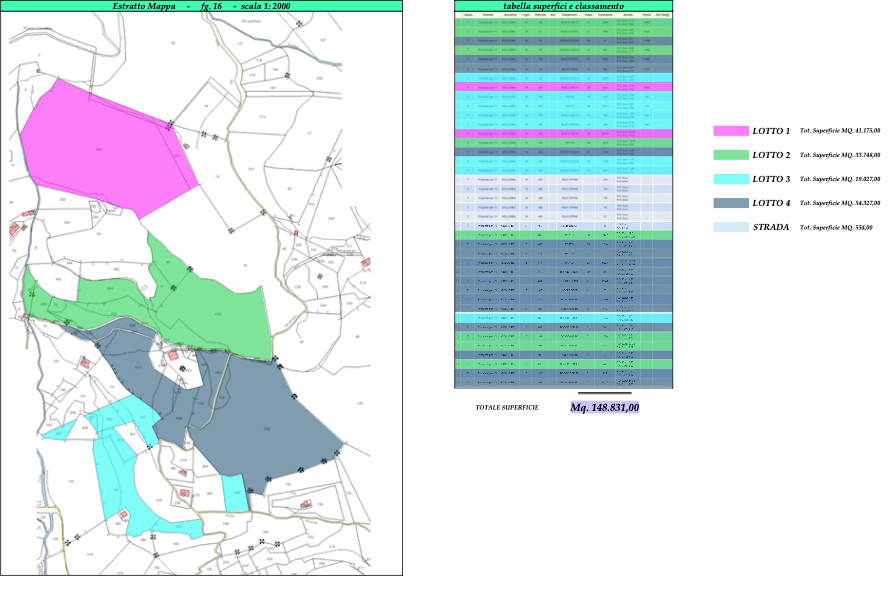Image resolution: width=890 pixels, height=589 pixels.
Task: Select the total value Mq. 148.831,00
Action: click(604, 408)
